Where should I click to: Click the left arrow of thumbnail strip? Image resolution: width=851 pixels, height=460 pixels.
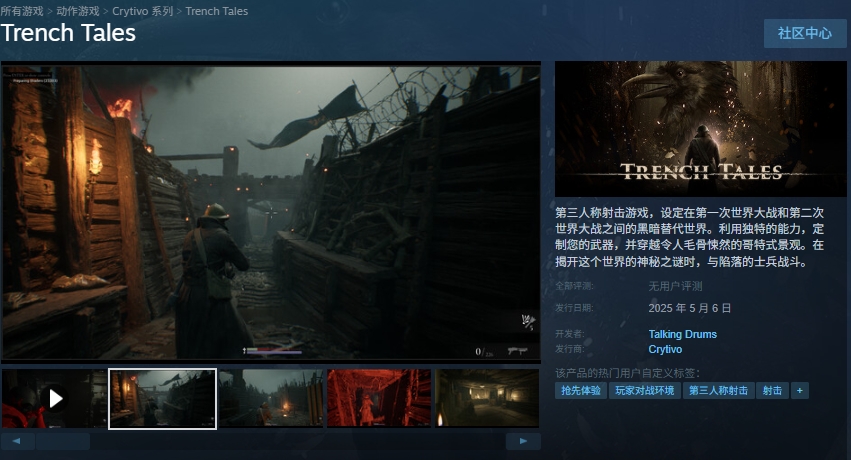(x=17, y=441)
